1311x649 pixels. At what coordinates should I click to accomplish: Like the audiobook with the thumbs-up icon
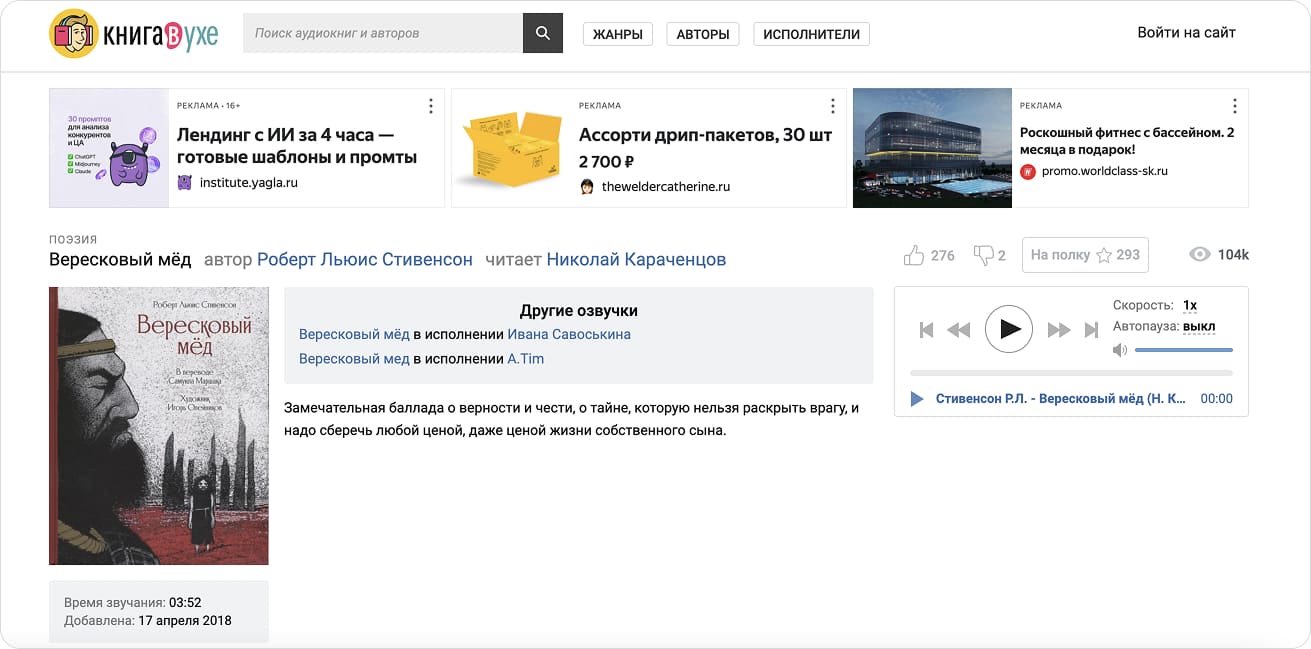pyautogui.click(x=915, y=255)
